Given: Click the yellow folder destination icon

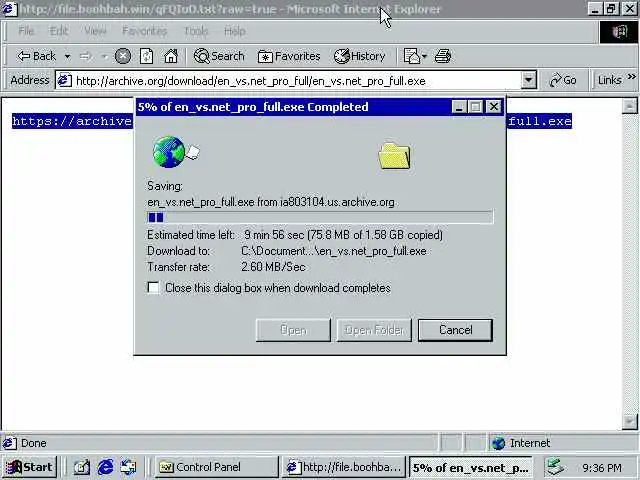Looking at the screenshot, I should pos(394,156).
